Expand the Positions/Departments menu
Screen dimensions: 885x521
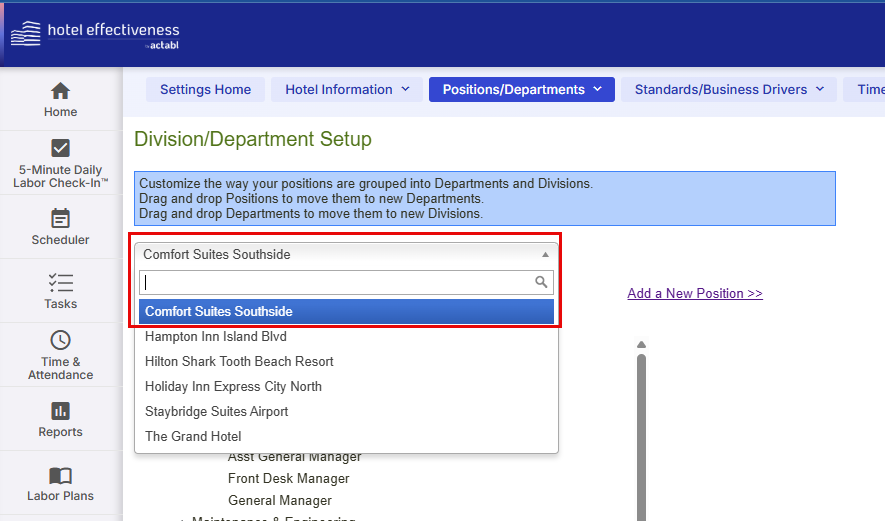click(x=521, y=90)
